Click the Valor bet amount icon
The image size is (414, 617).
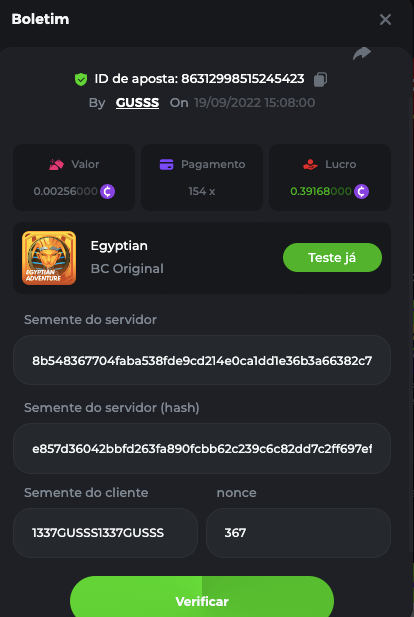click(57, 164)
